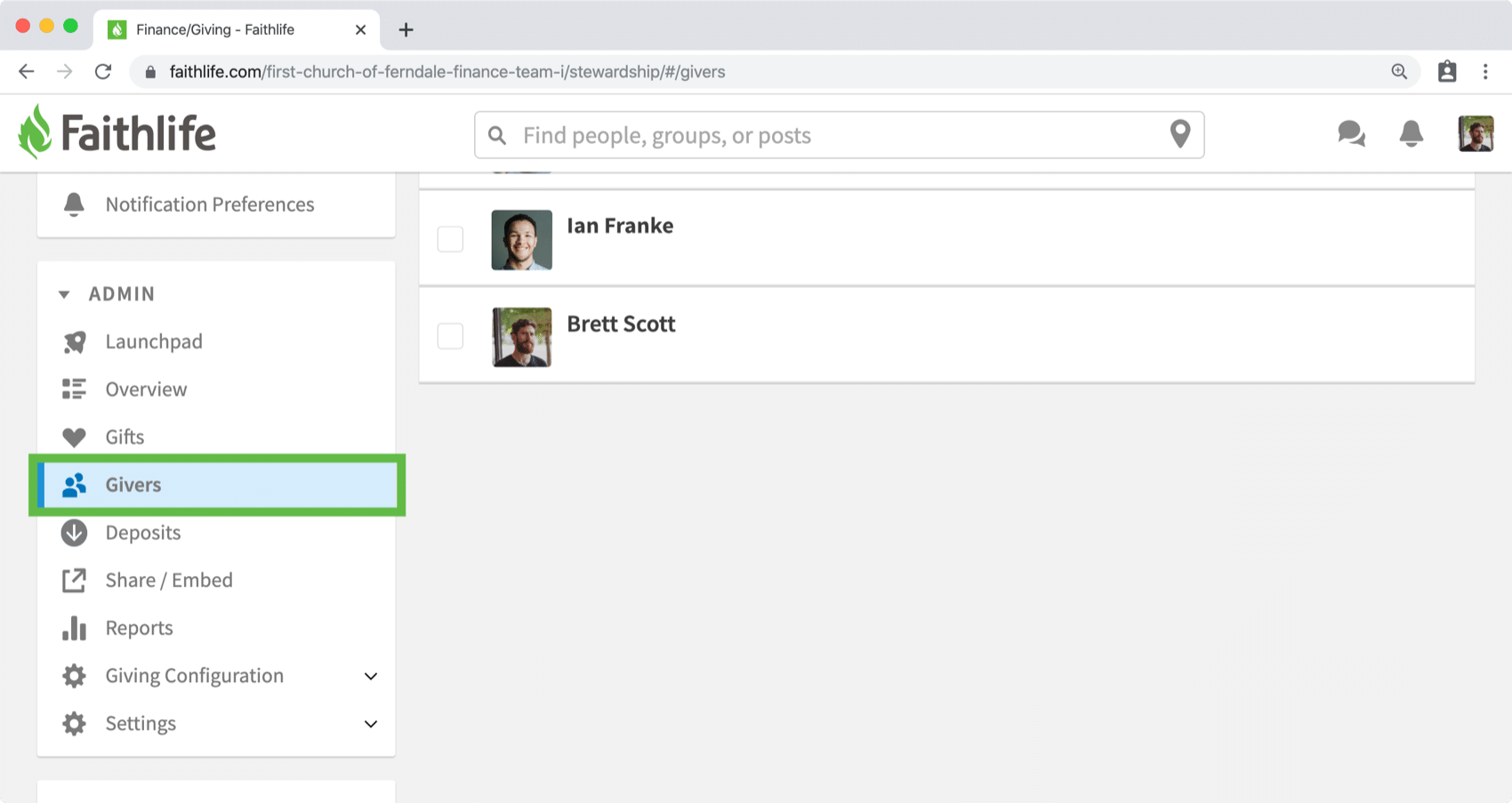Click the Giving Configuration gear icon
Image resolution: width=1512 pixels, height=803 pixels.
point(74,676)
